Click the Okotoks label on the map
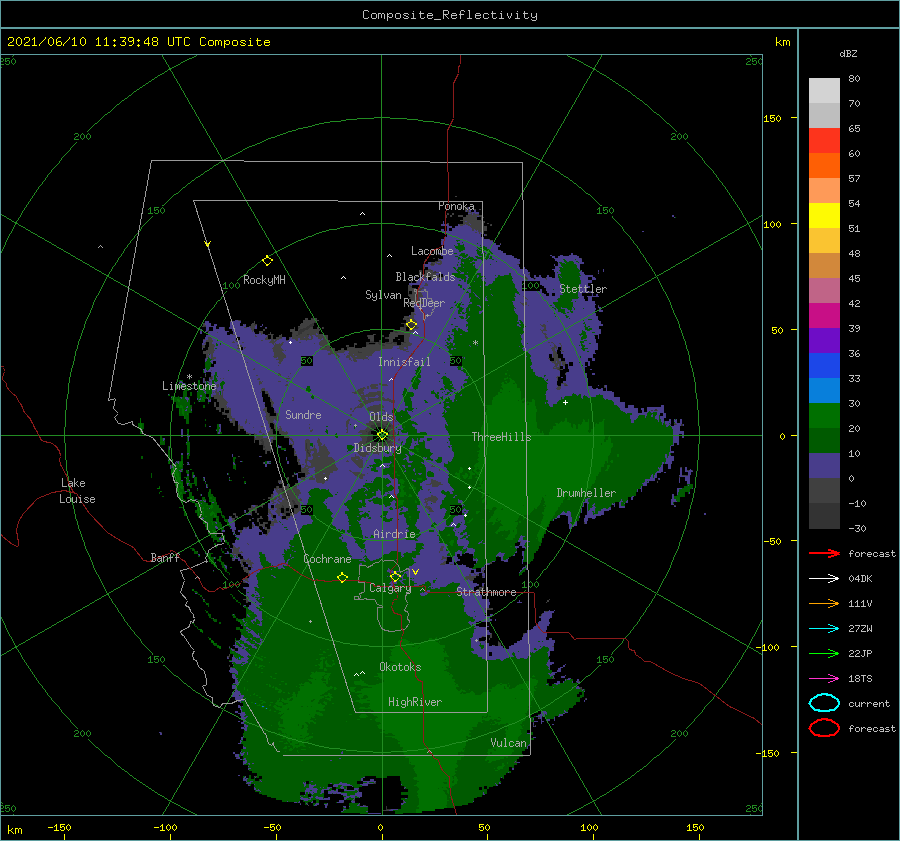This screenshot has height=841, width=900. tap(400, 667)
